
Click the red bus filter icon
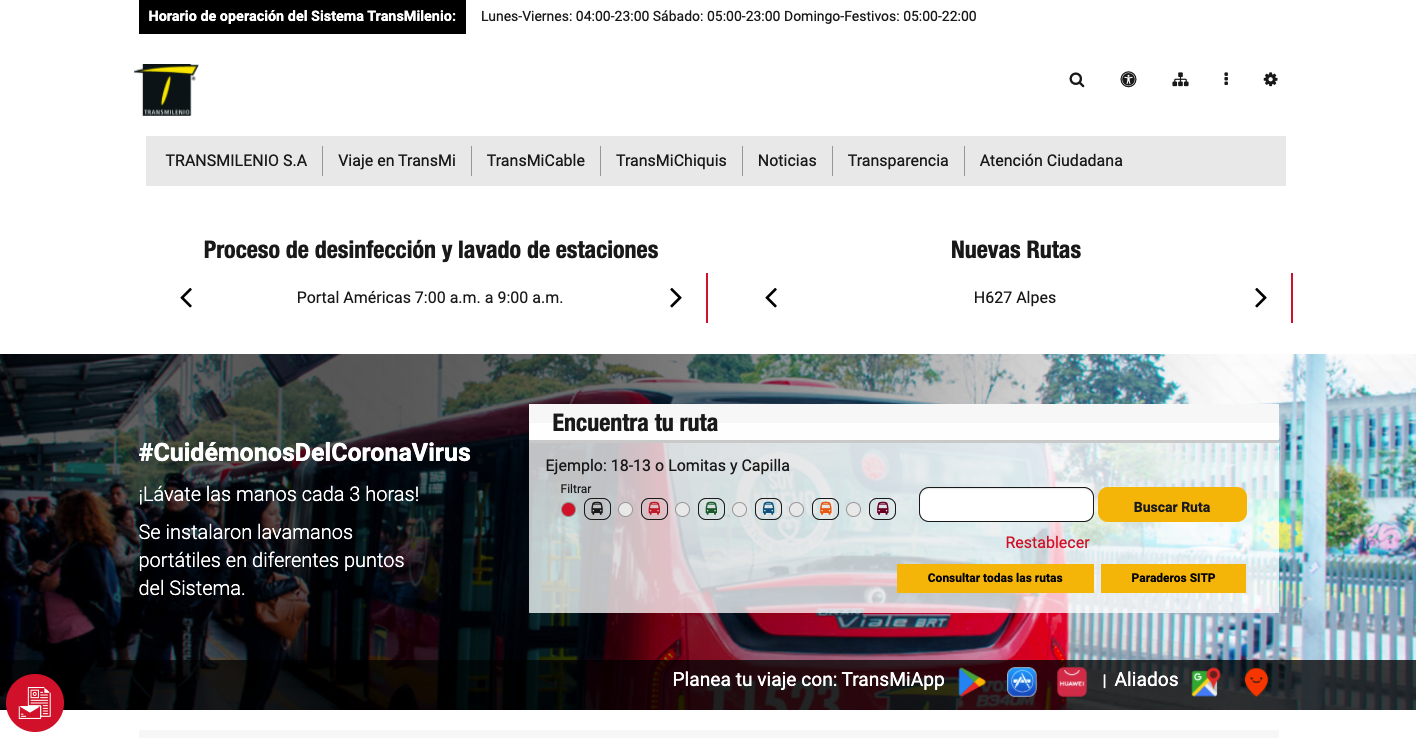pos(654,509)
